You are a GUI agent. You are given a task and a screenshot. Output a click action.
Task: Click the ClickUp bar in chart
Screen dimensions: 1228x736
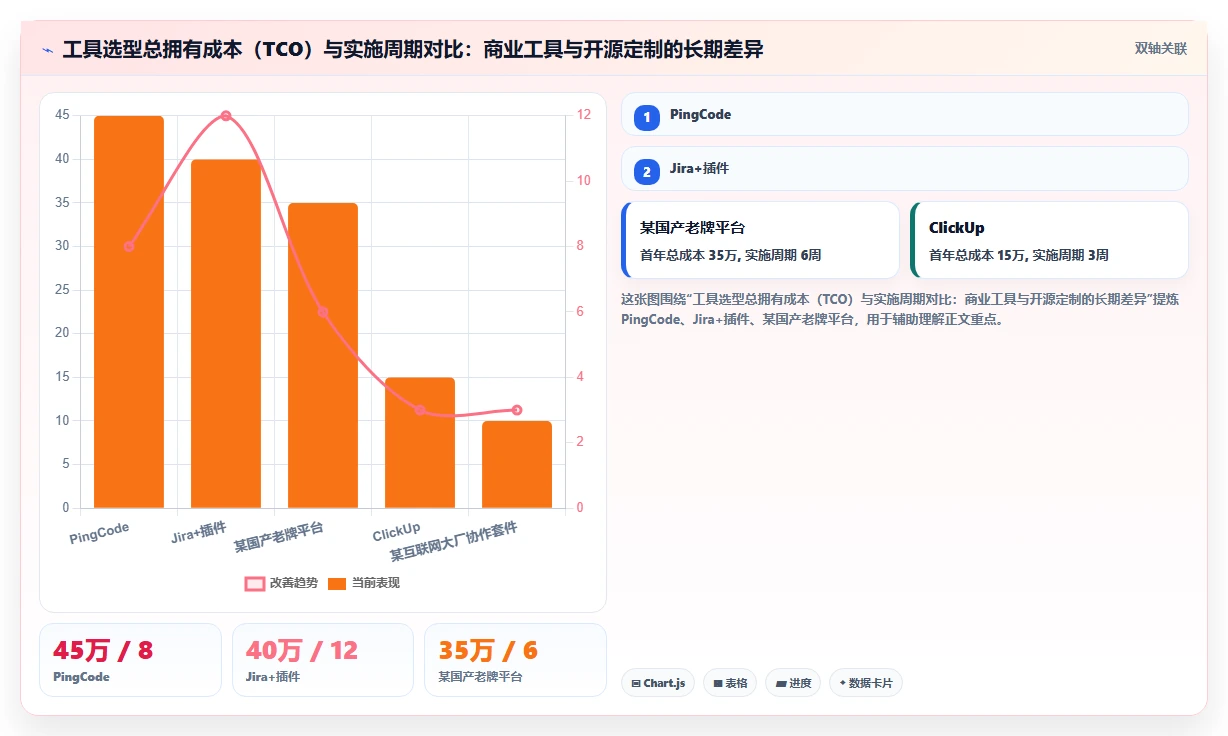[x=420, y=443]
